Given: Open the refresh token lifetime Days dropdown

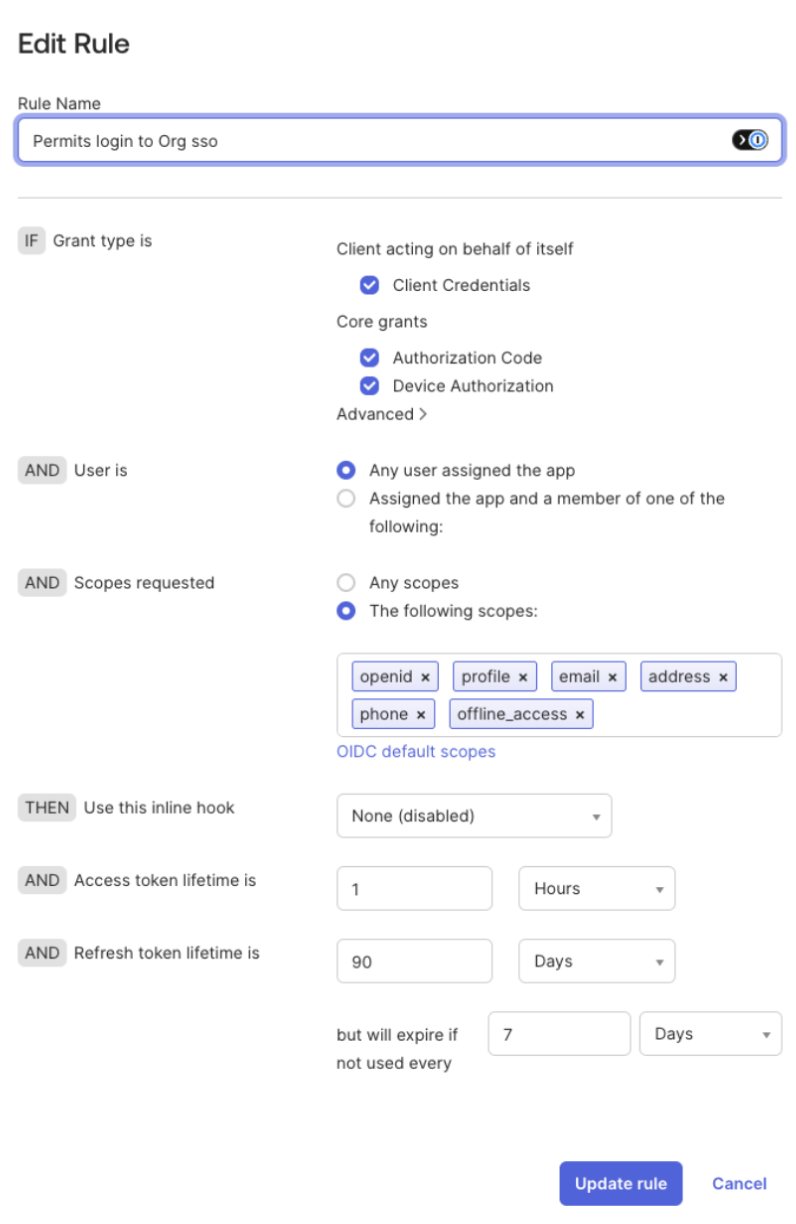Looking at the screenshot, I should pyautogui.click(x=597, y=961).
